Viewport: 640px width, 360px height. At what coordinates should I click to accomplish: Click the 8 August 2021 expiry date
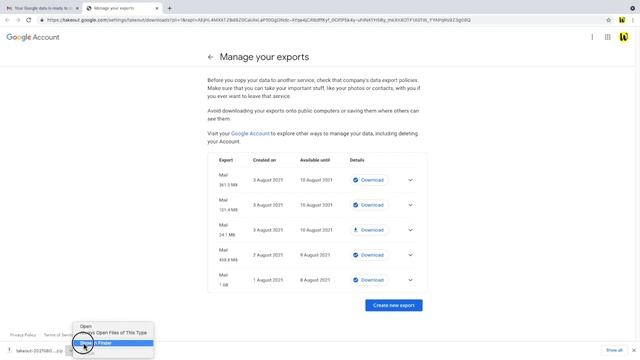click(x=315, y=280)
